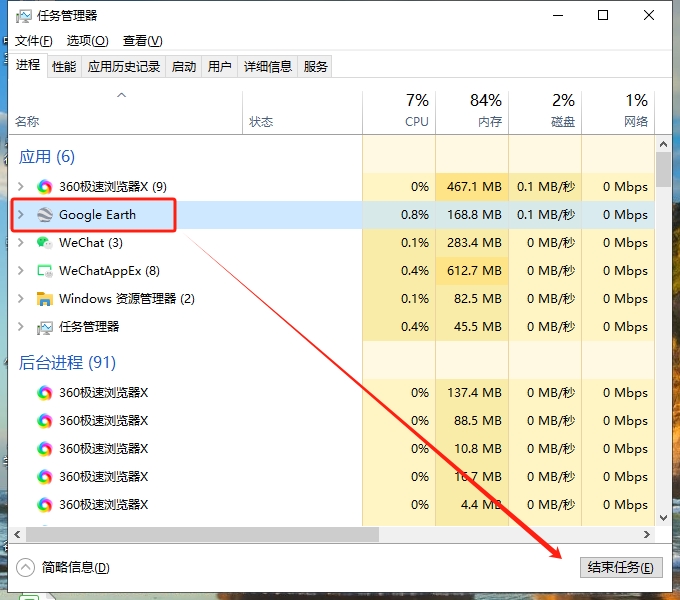This screenshot has width=680, height=600.
Task: Click the vertical scrollbar up arrow
Action: click(x=663, y=144)
